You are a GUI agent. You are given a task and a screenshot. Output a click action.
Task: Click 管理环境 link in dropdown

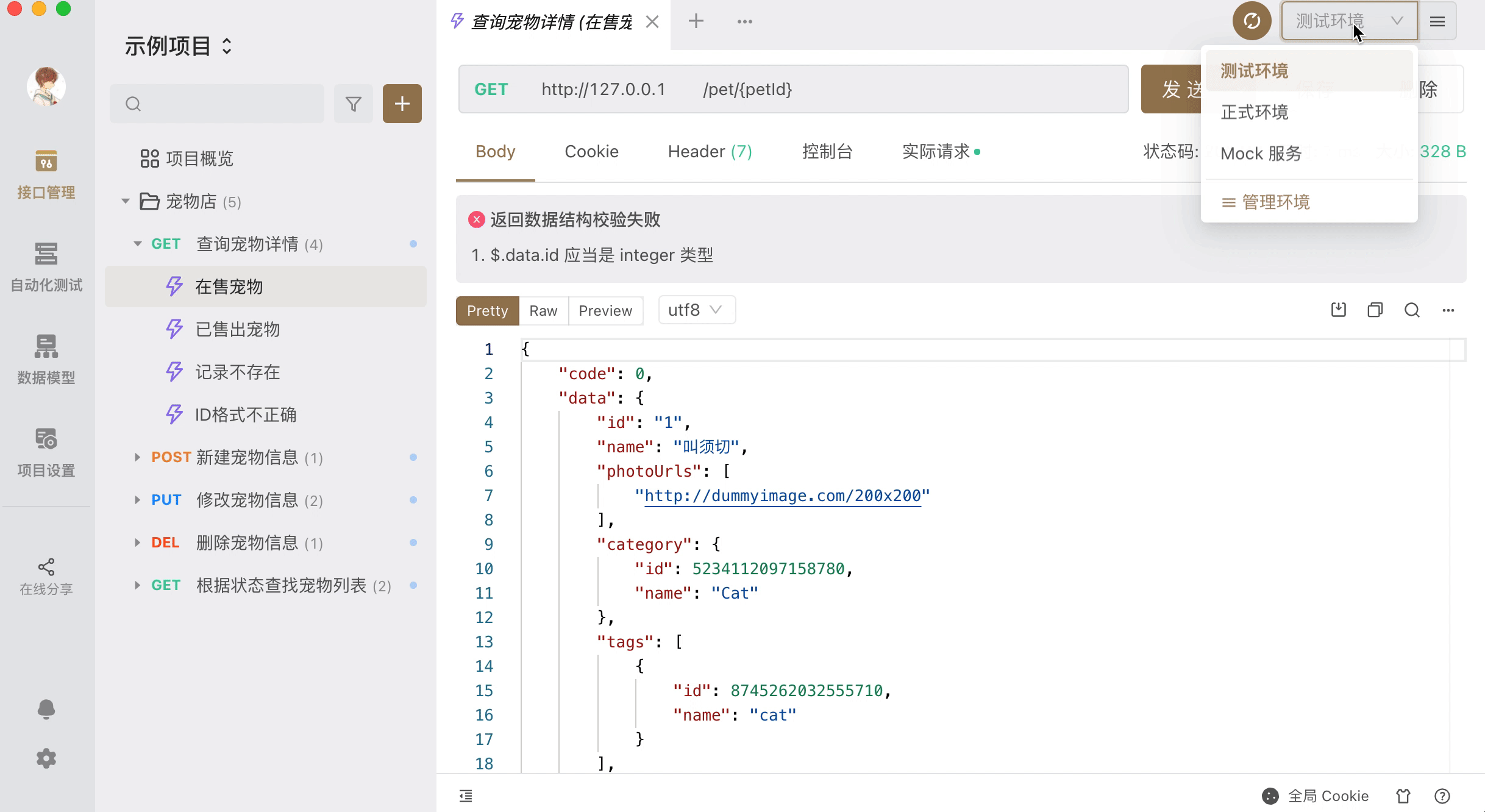tap(1275, 202)
